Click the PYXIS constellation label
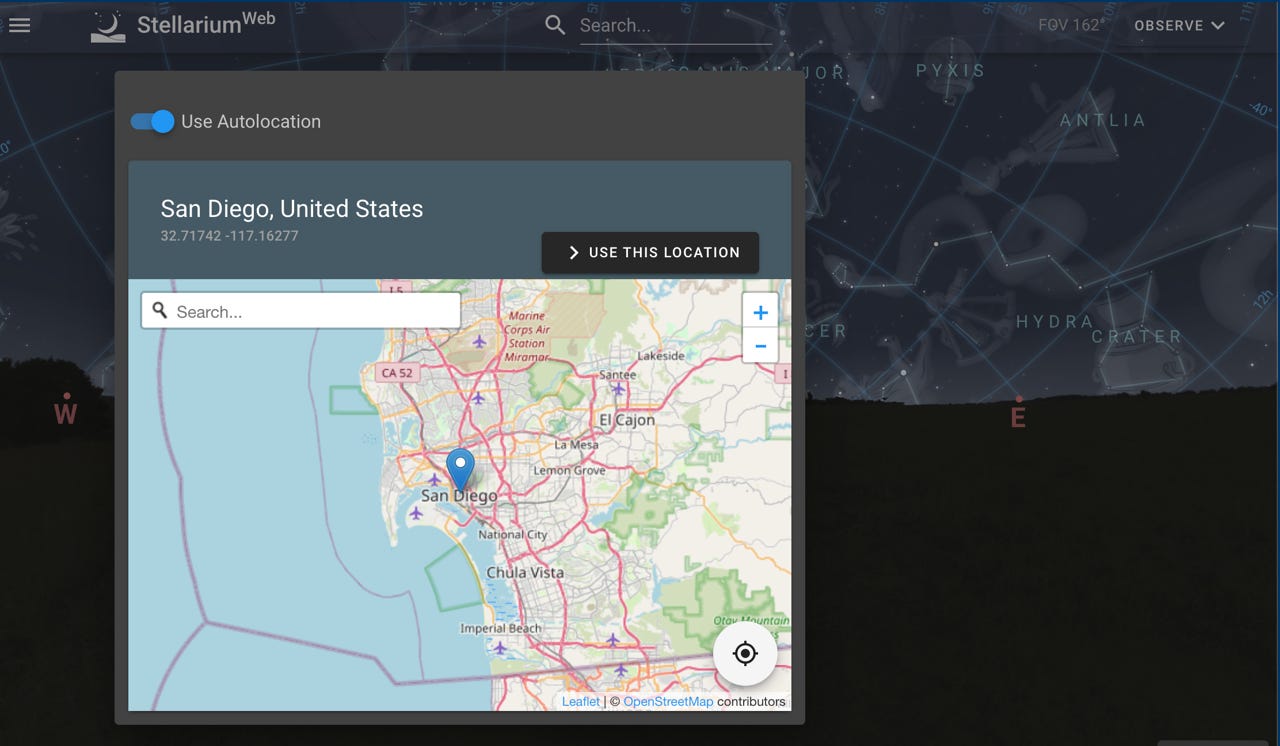Image resolution: width=1280 pixels, height=746 pixels. (x=951, y=71)
